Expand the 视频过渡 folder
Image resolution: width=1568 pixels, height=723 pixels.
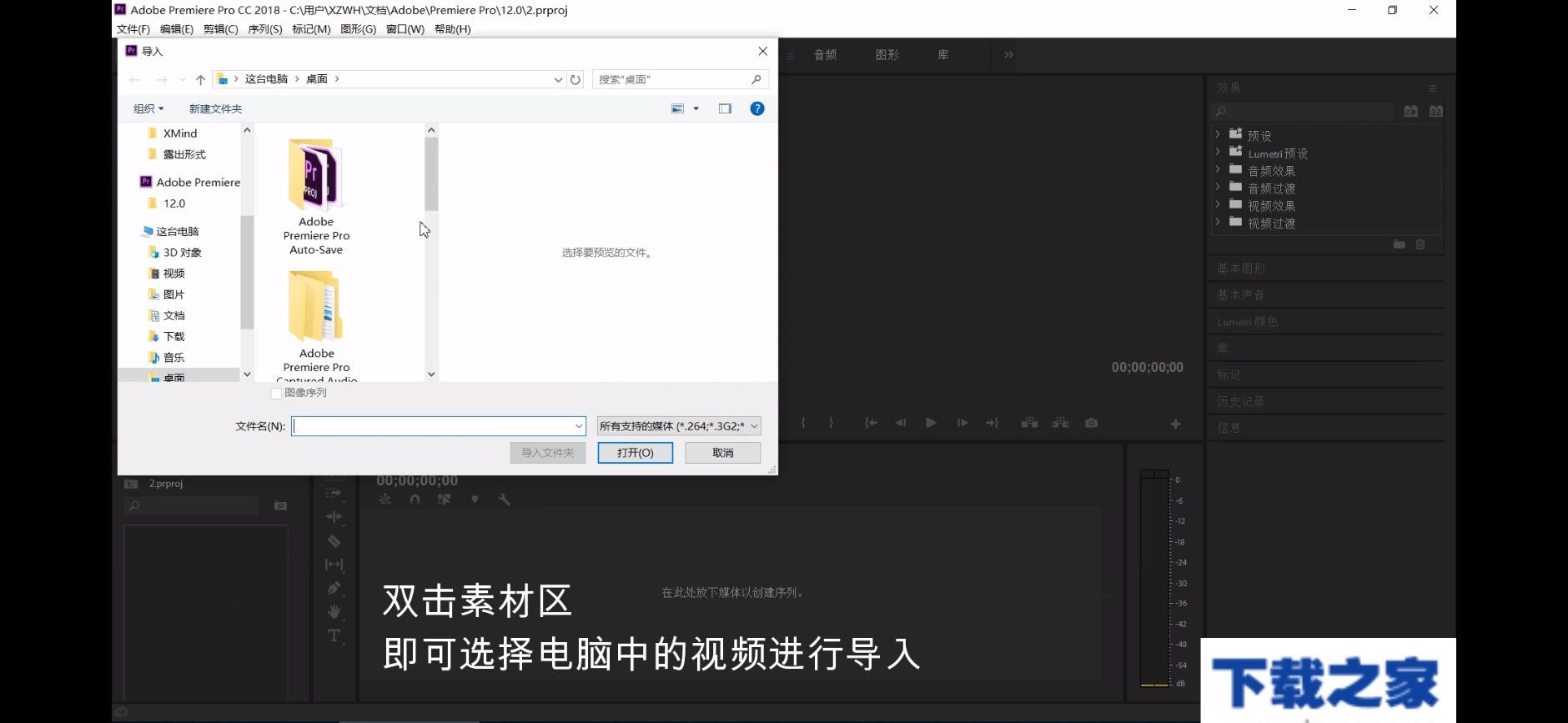[1218, 222]
